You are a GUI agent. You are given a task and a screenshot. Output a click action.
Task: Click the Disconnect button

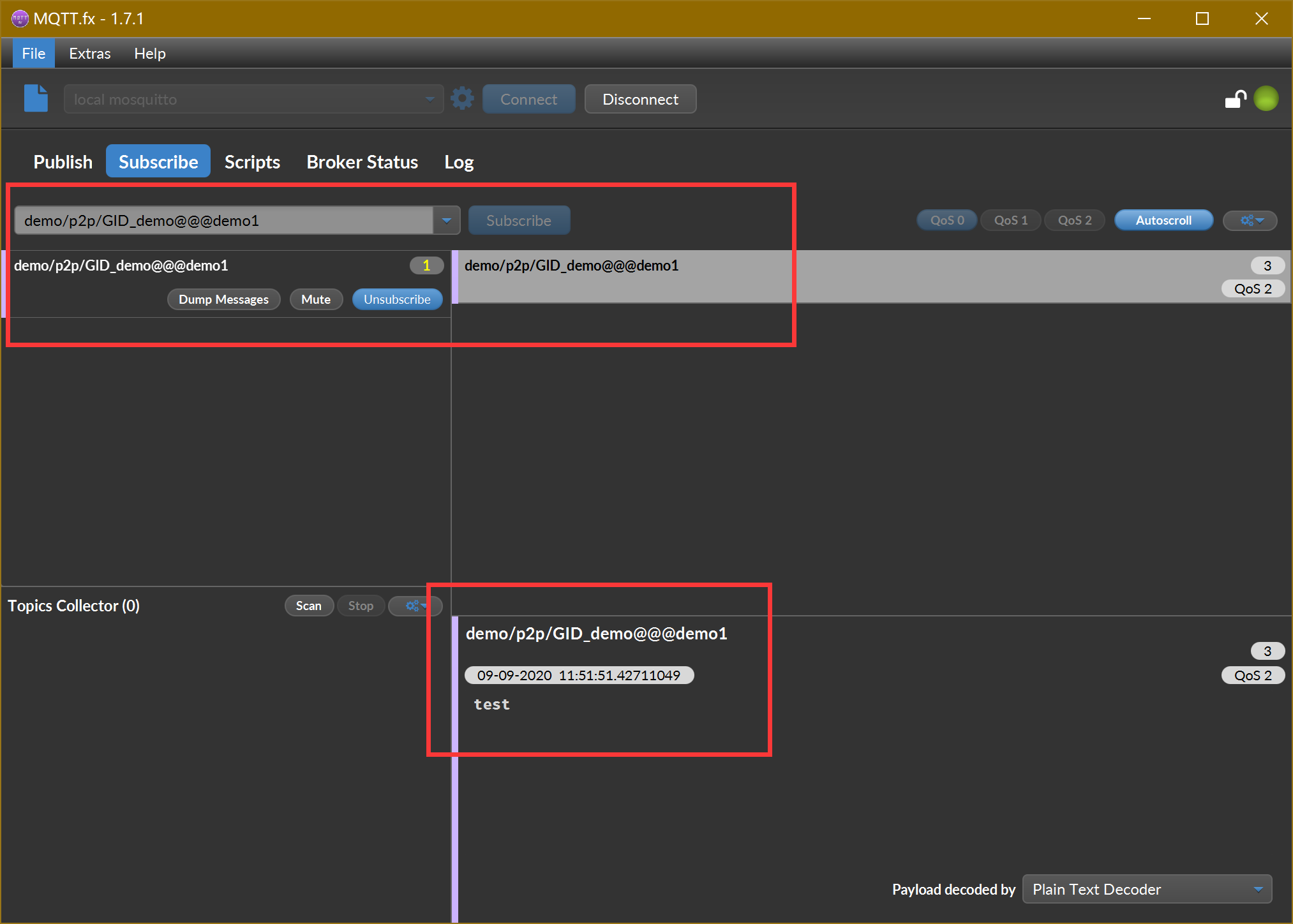click(x=640, y=99)
